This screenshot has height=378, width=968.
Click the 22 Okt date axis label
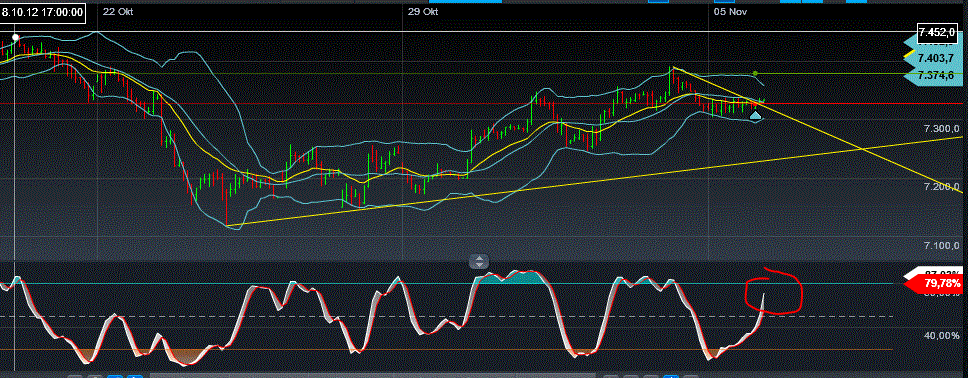[x=117, y=11]
